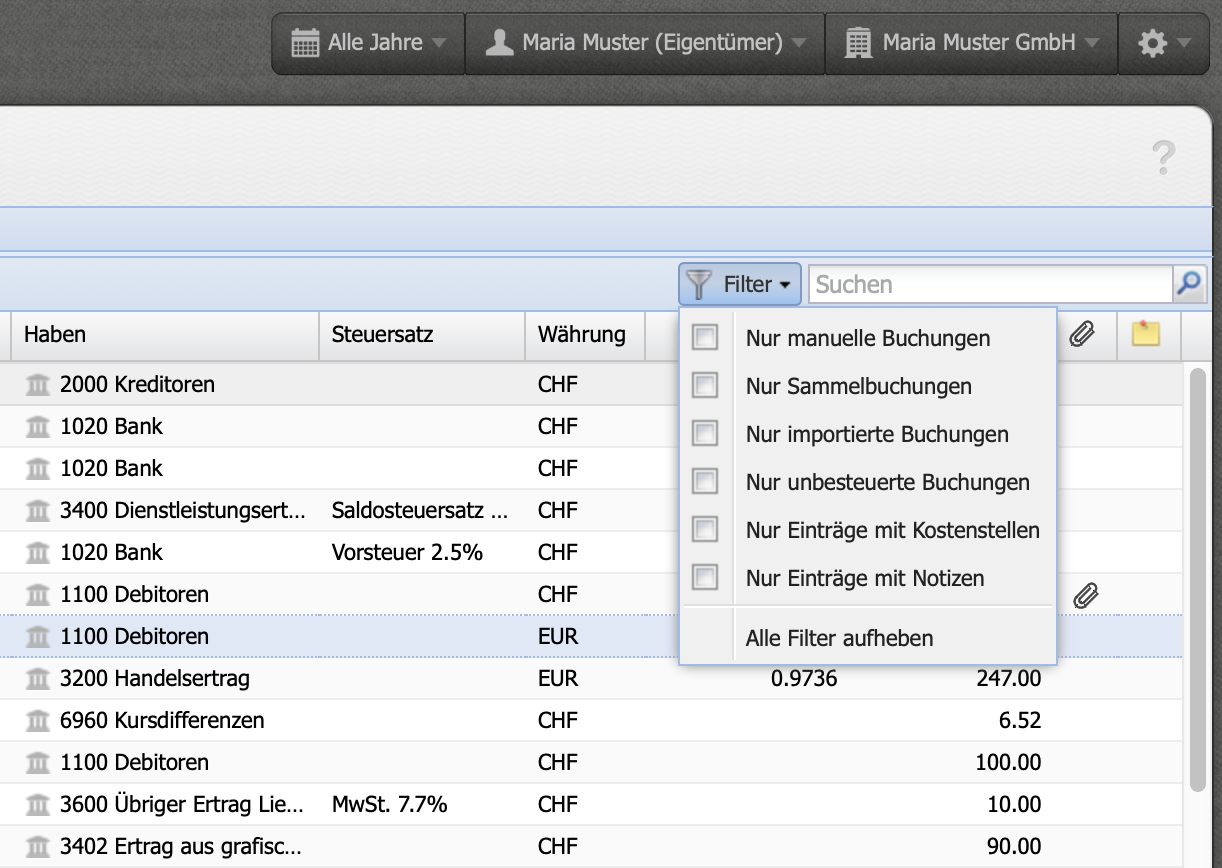Enable the Nur manuelle Buchungen filter
This screenshot has height=868, width=1222.
pyautogui.click(x=705, y=338)
